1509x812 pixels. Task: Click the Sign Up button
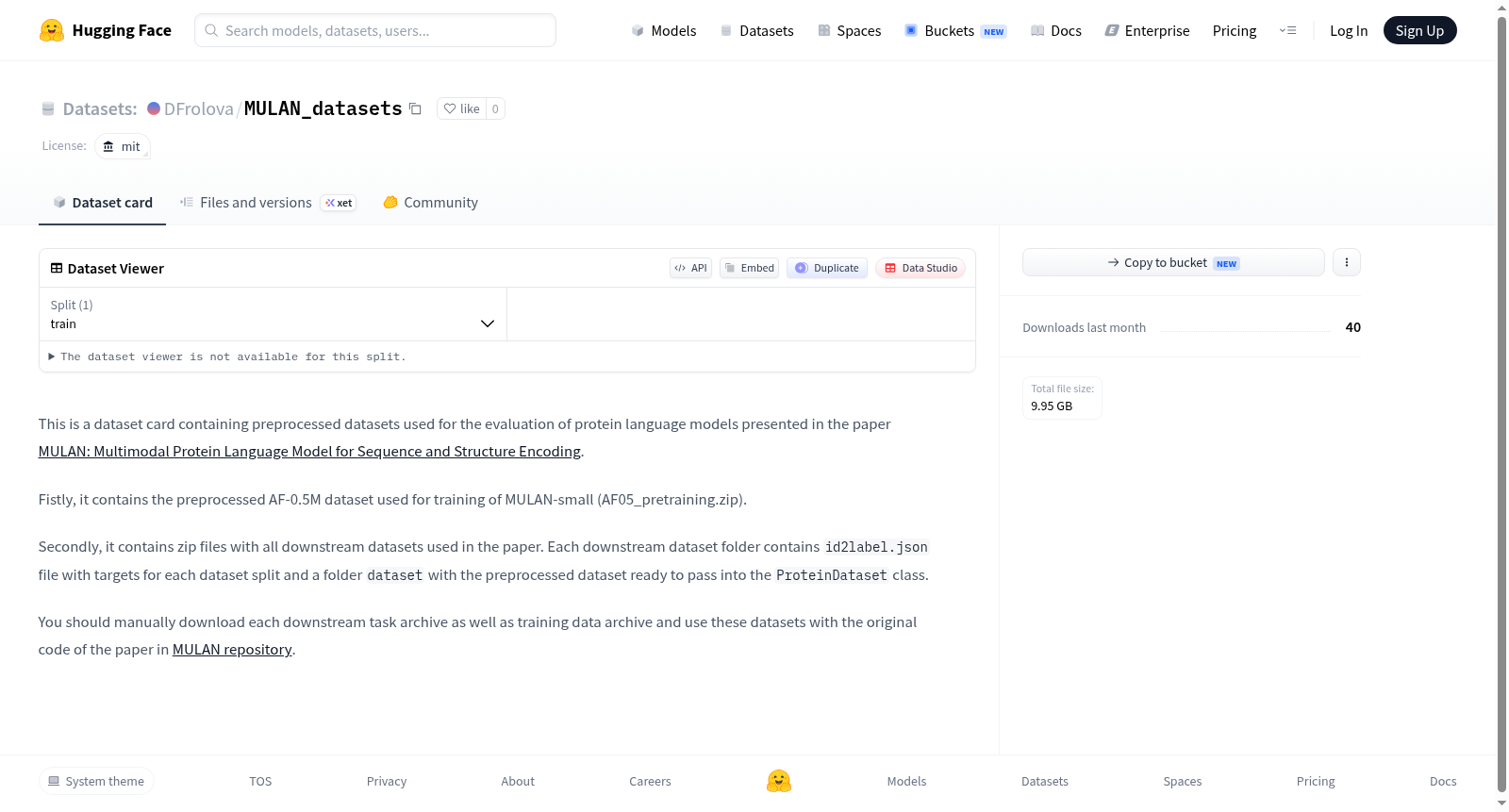coord(1419,30)
